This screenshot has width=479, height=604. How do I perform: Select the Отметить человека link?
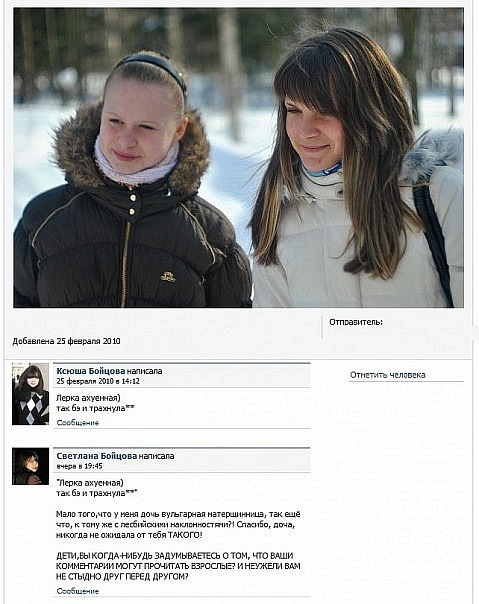pos(388,375)
